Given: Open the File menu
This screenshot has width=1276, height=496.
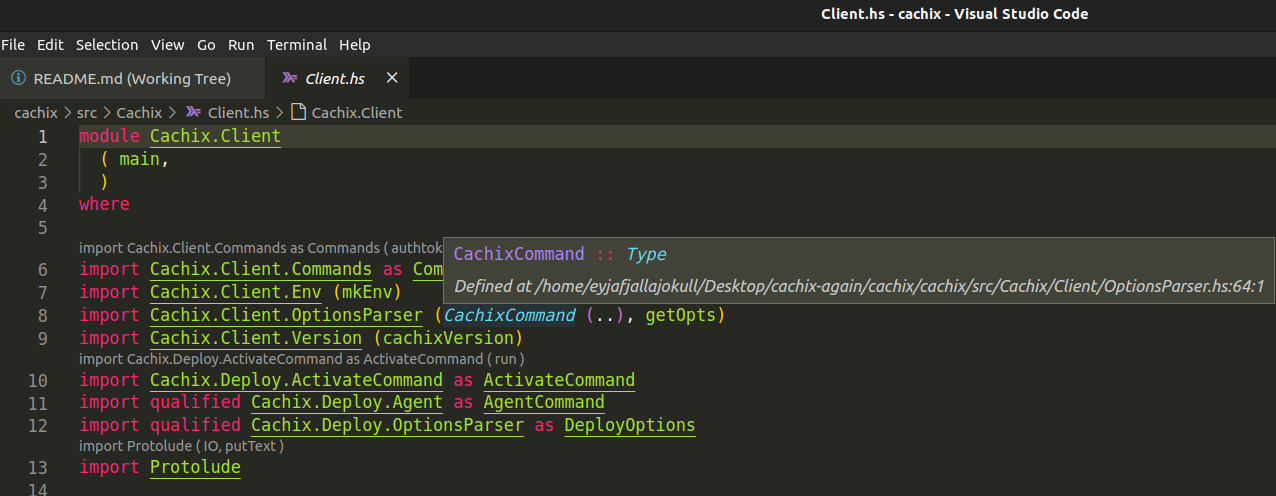Looking at the screenshot, I should coord(13,45).
